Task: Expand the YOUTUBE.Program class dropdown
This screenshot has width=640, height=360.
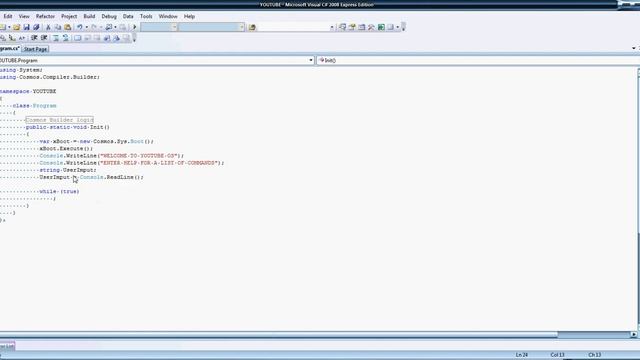Action: (x=311, y=60)
